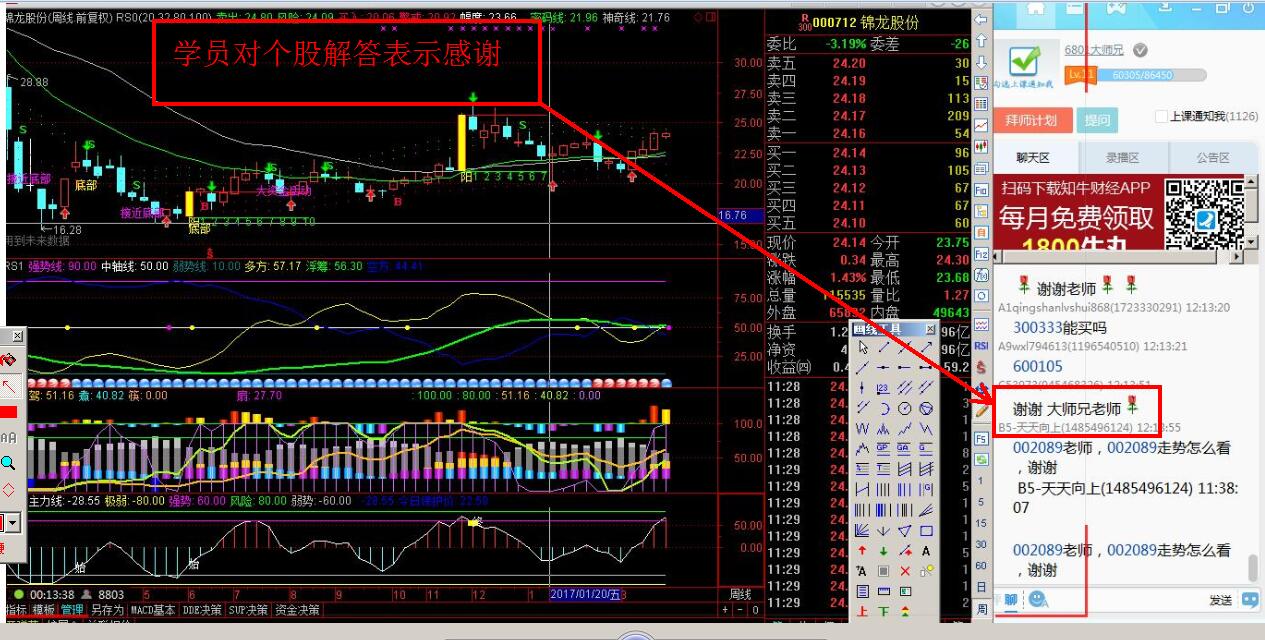
Task: Click the emoji icon in chat input bar
Action: click(1038, 599)
